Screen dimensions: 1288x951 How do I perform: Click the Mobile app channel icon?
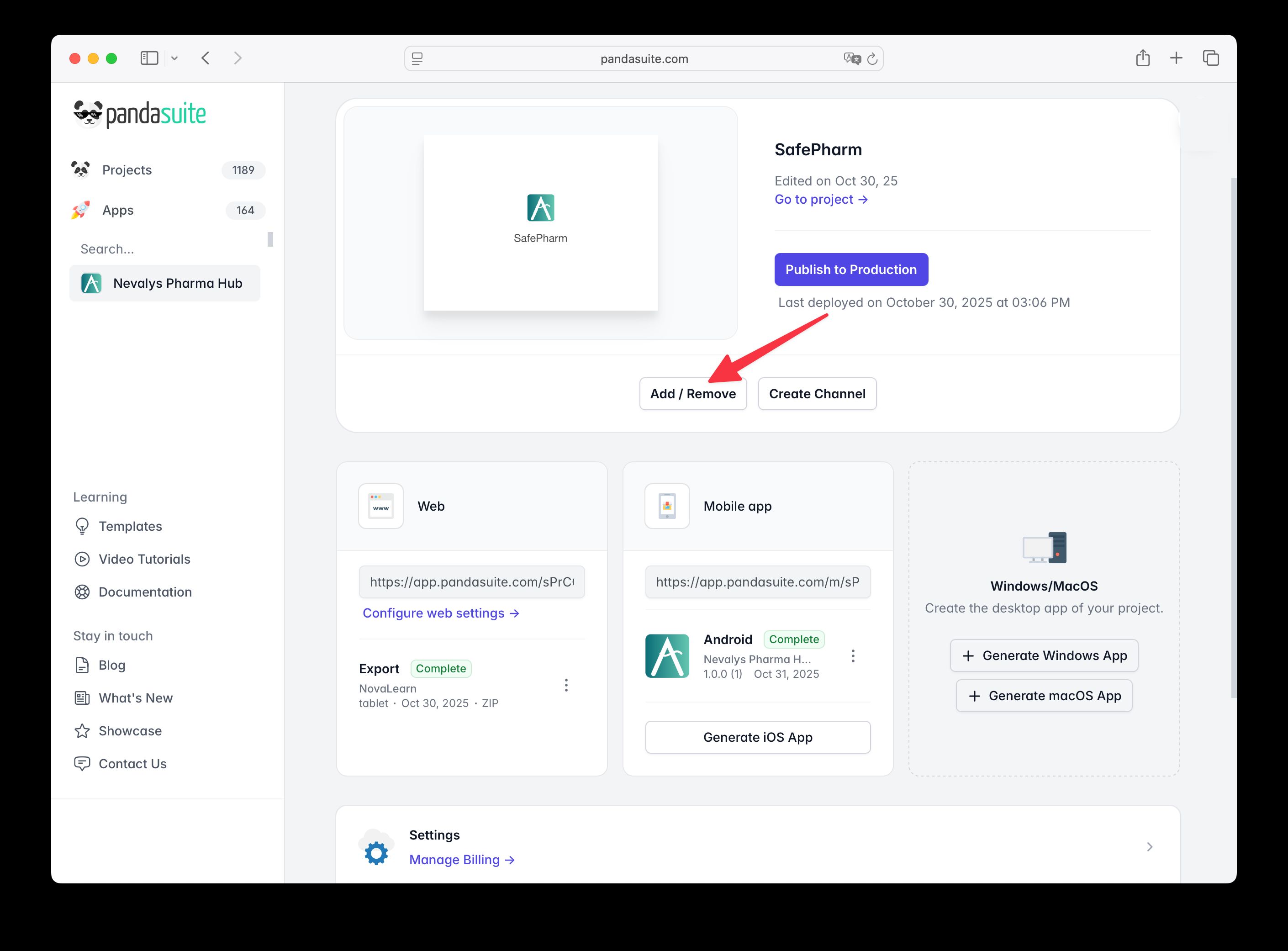pyautogui.click(x=666, y=506)
